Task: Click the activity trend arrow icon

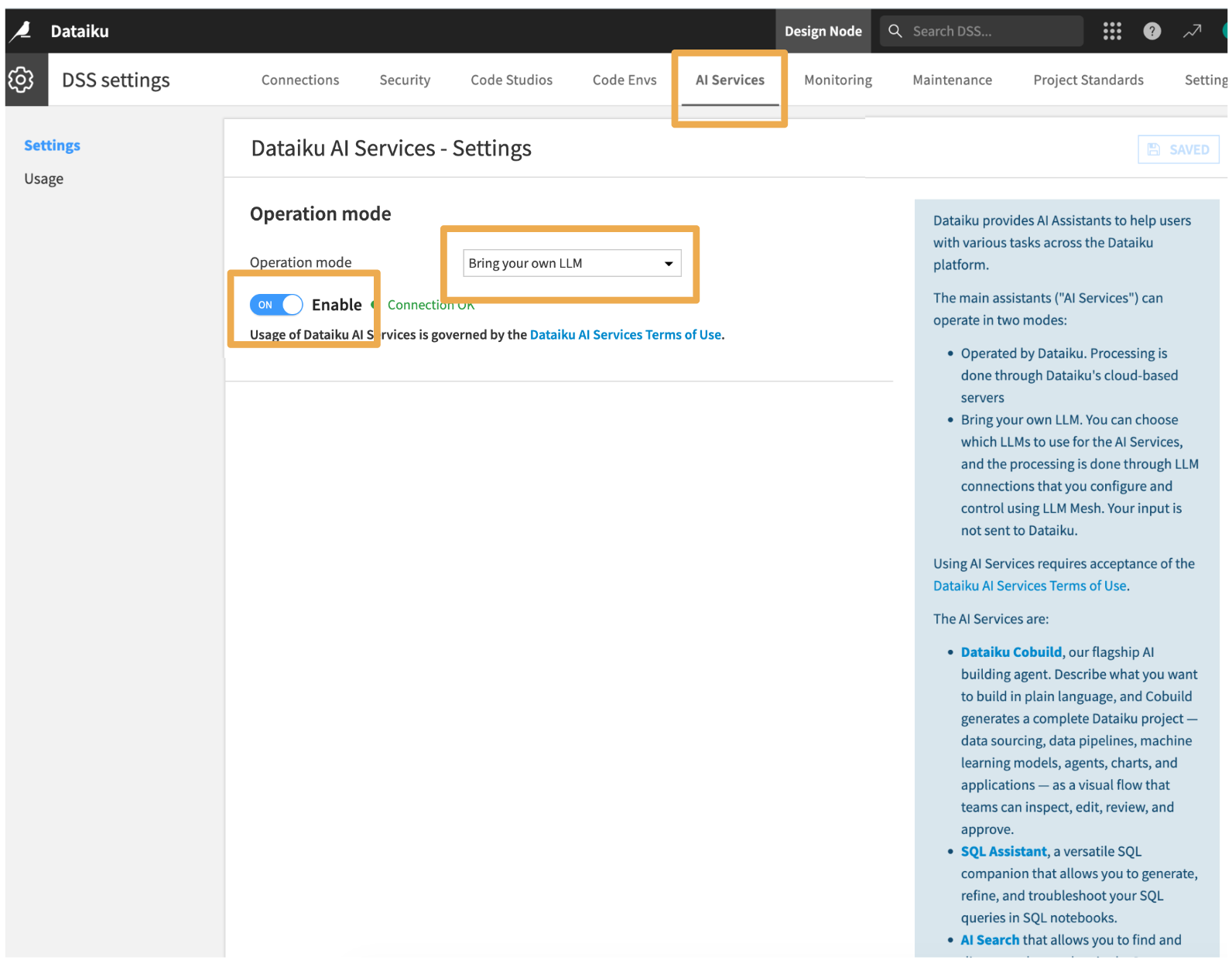Action: tap(1193, 31)
